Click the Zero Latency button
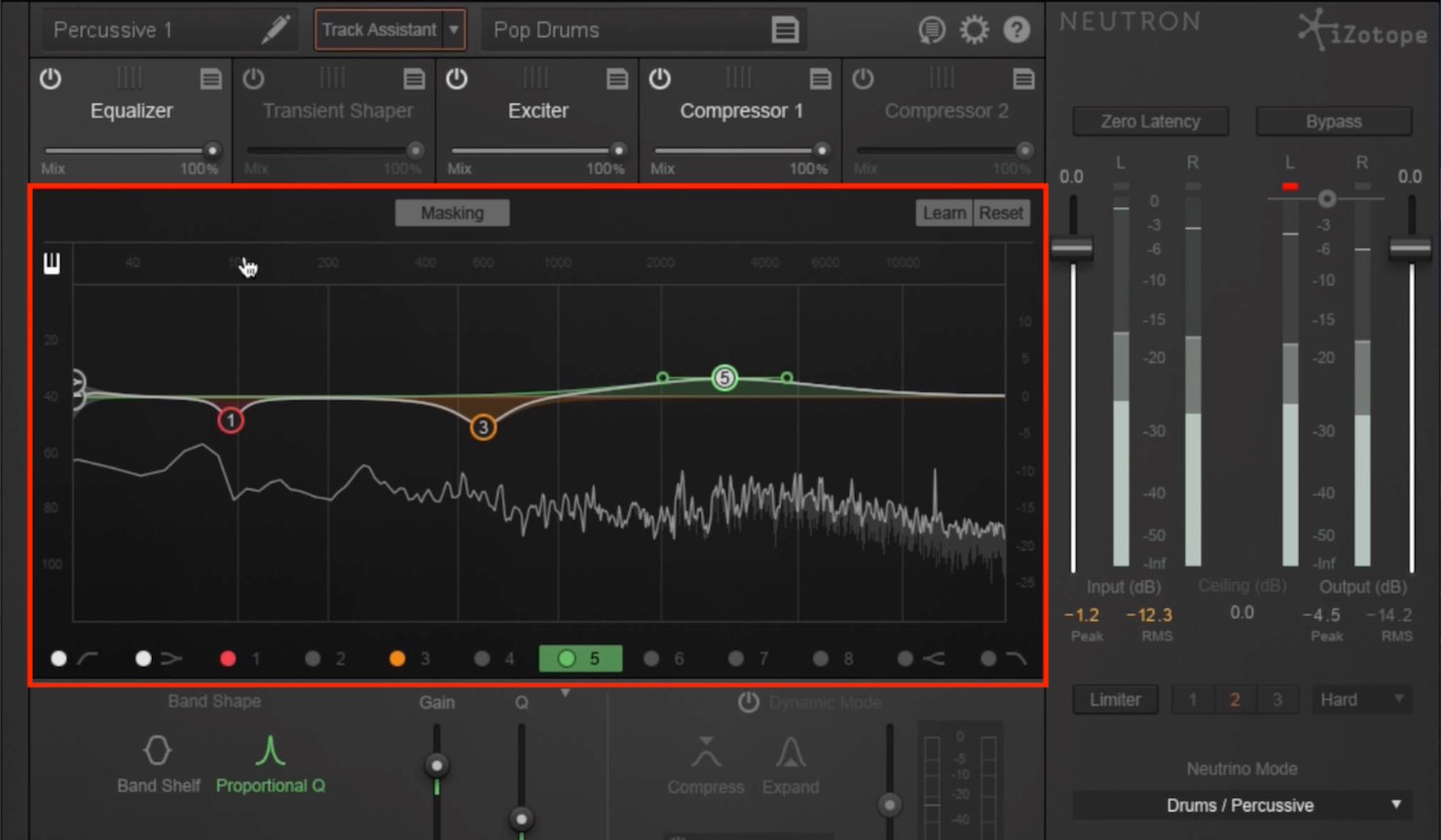 tap(1150, 122)
